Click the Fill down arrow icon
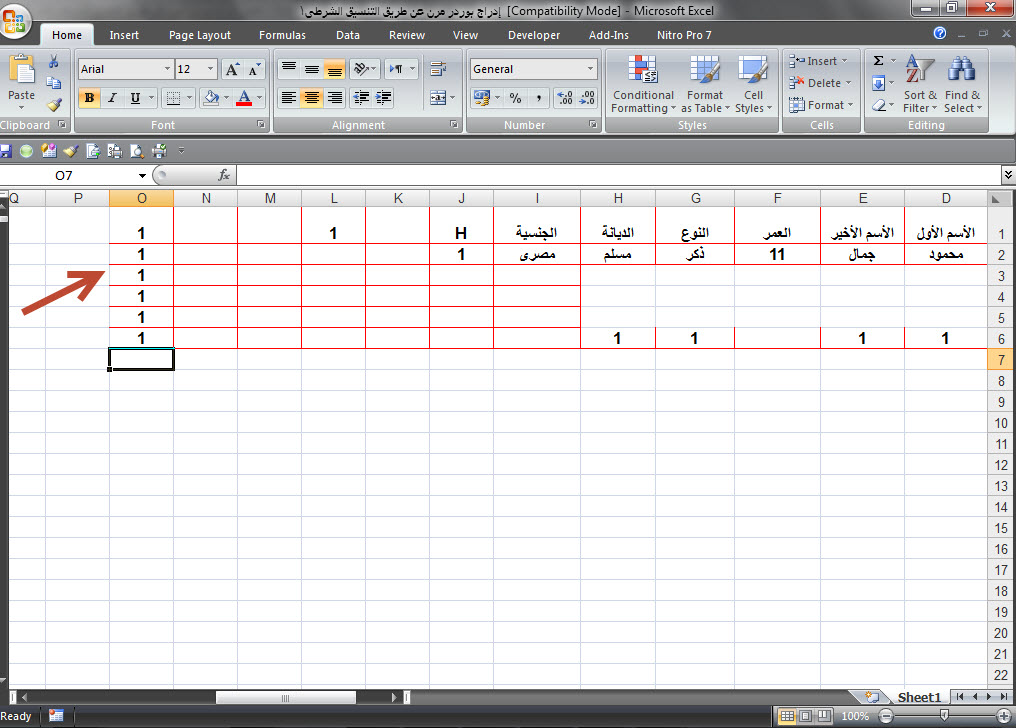Viewport: 1016px width, 728px height. point(879,83)
